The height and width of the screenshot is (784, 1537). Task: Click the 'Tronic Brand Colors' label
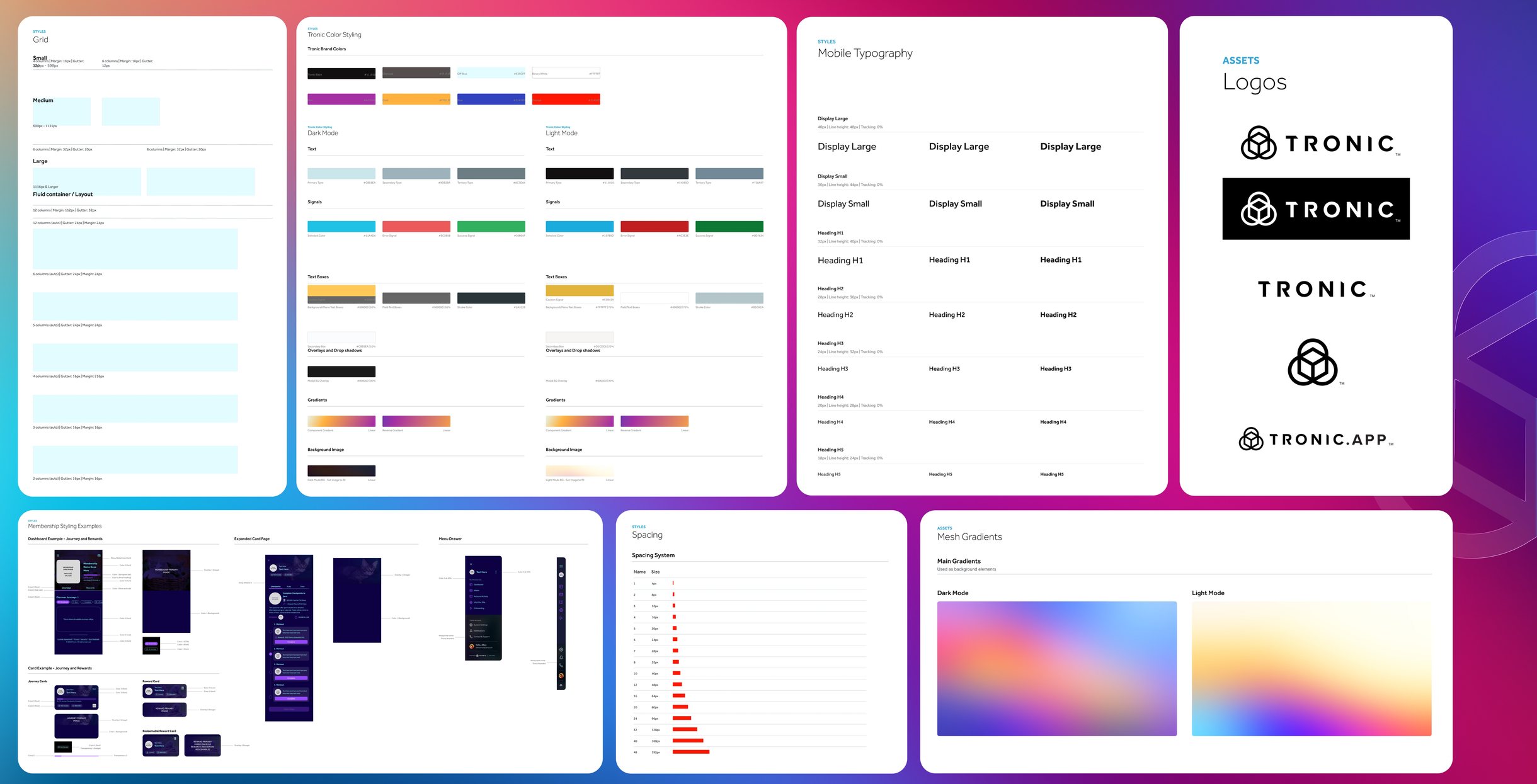point(326,48)
